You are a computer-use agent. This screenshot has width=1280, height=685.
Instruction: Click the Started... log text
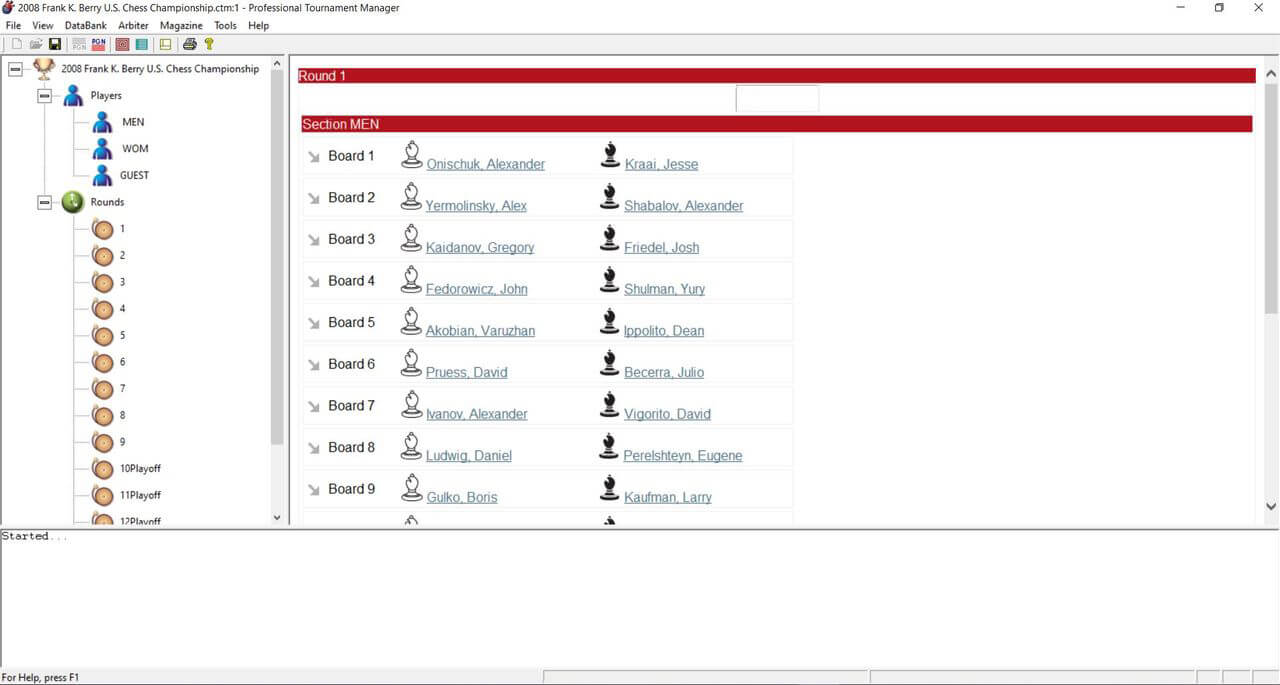coord(35,537)
